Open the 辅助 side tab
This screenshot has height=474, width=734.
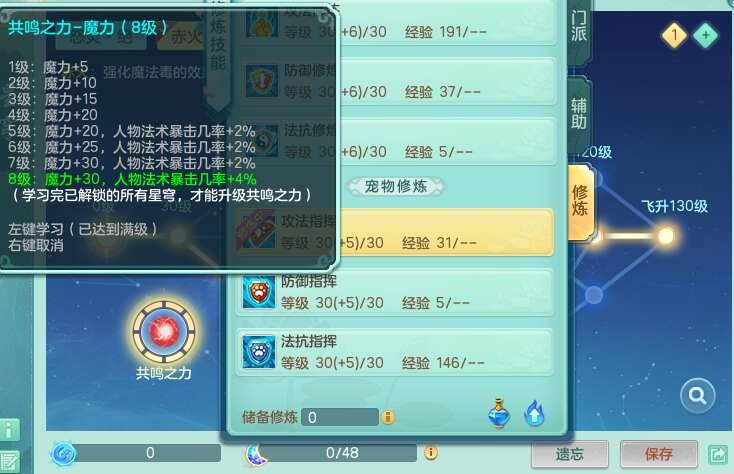pos(579,114)
